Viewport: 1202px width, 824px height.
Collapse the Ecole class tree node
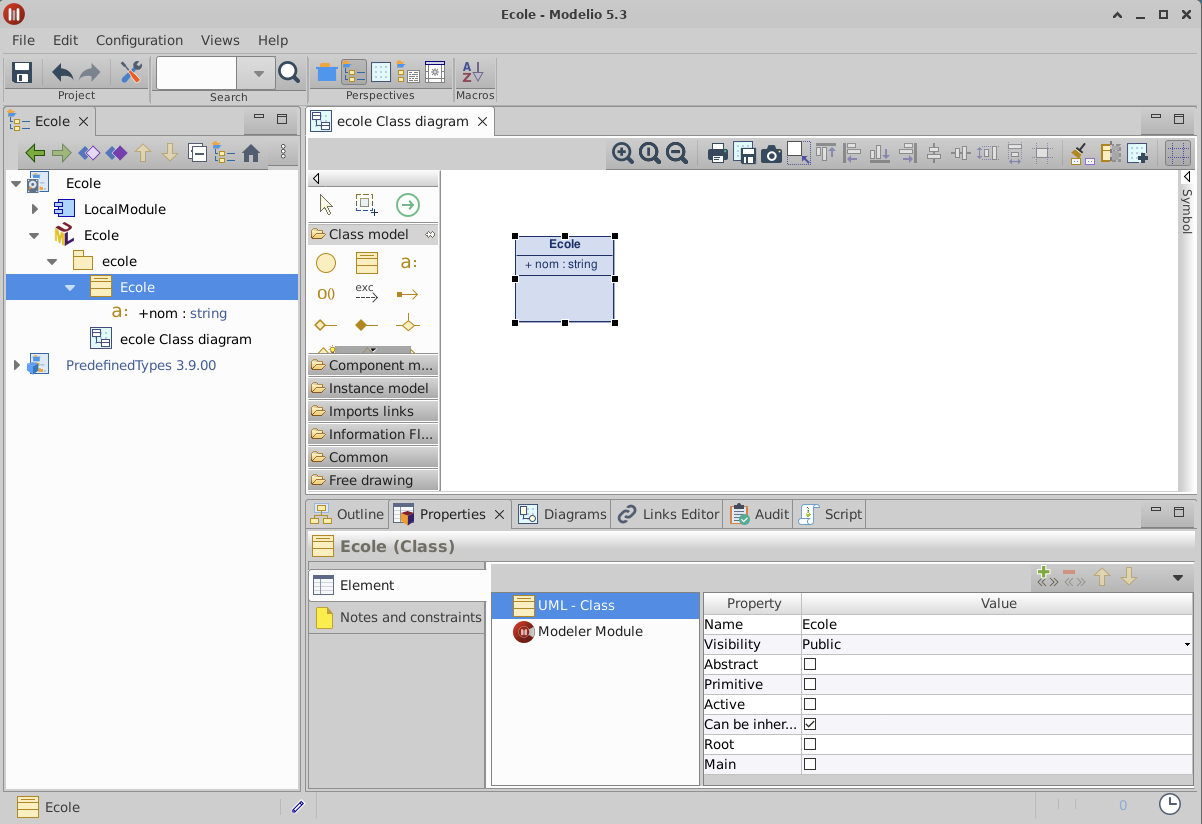pos(70,287)
